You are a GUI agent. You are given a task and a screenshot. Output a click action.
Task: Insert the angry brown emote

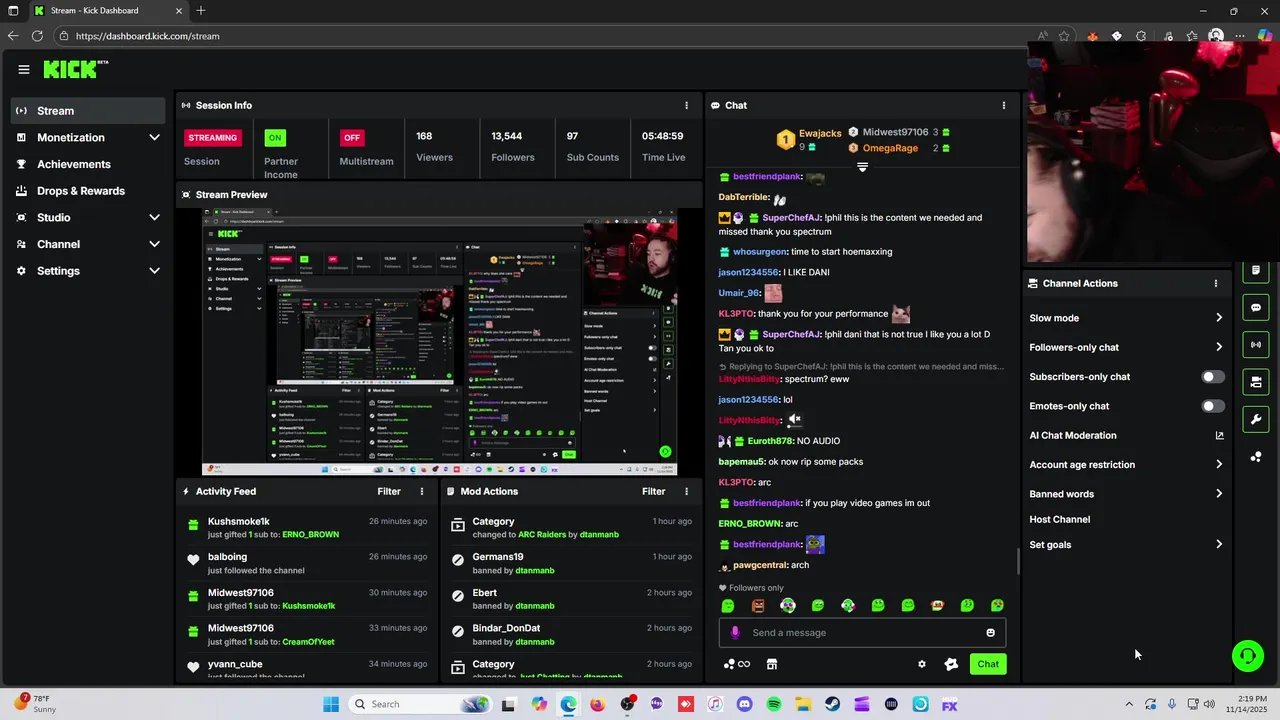pyautogui.click(x=758, y=605)
